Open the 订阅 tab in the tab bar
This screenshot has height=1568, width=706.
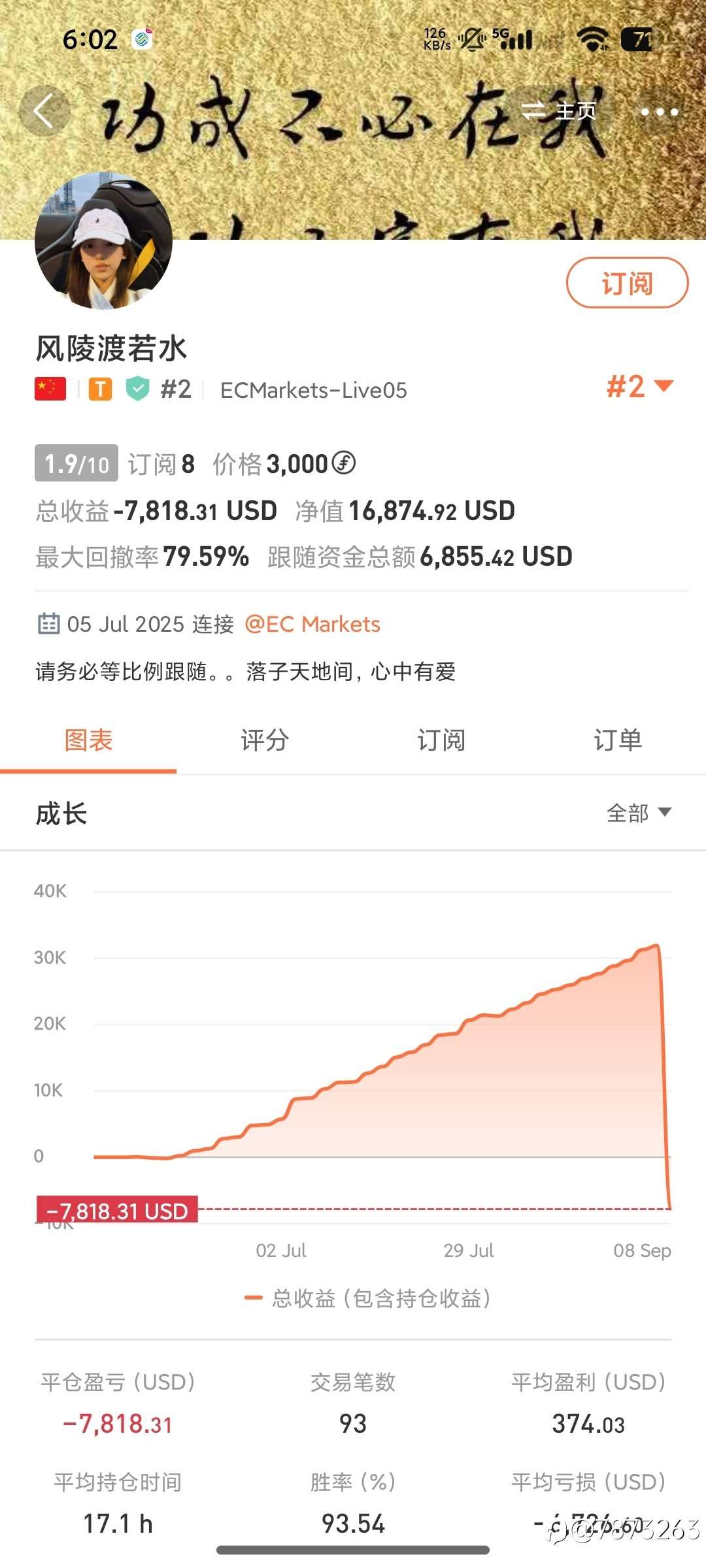point(441,740)
